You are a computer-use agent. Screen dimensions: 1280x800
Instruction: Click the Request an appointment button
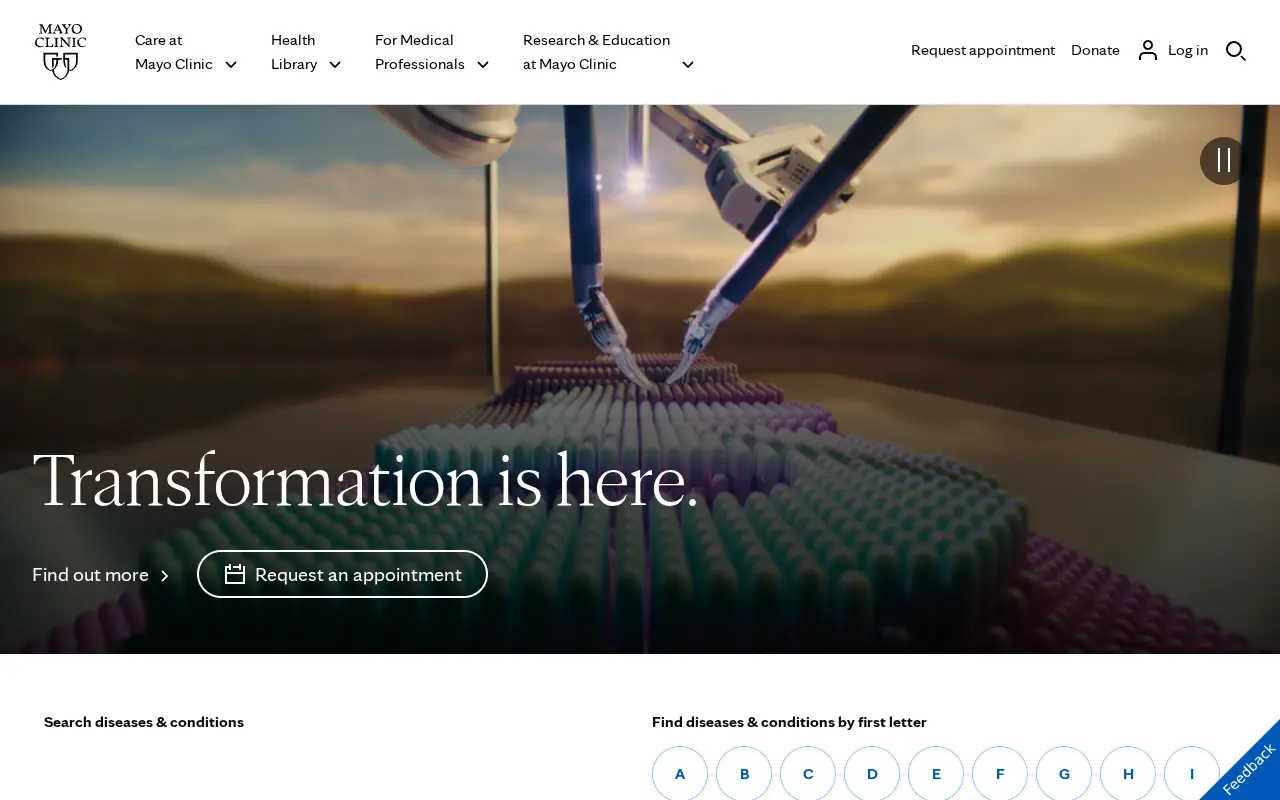342,574
